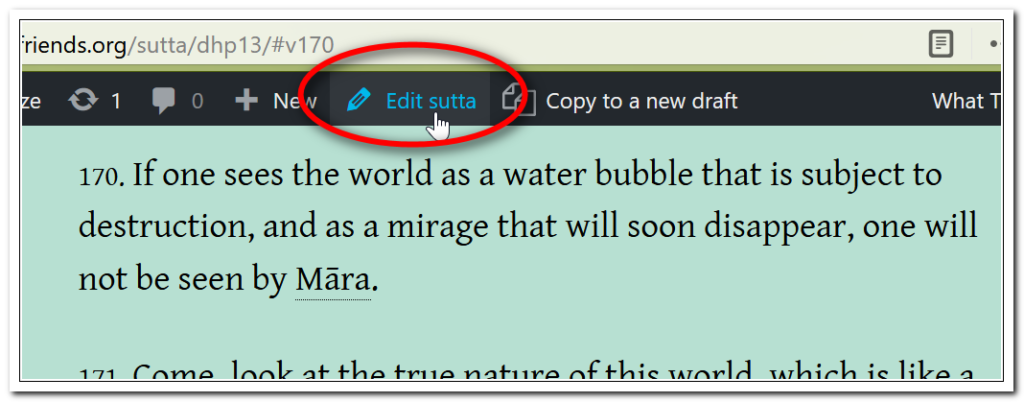This screenshot has height=402, width=1024.
Task: Click the partially visible verse 171 line
Action: click(x=527, y=373)
